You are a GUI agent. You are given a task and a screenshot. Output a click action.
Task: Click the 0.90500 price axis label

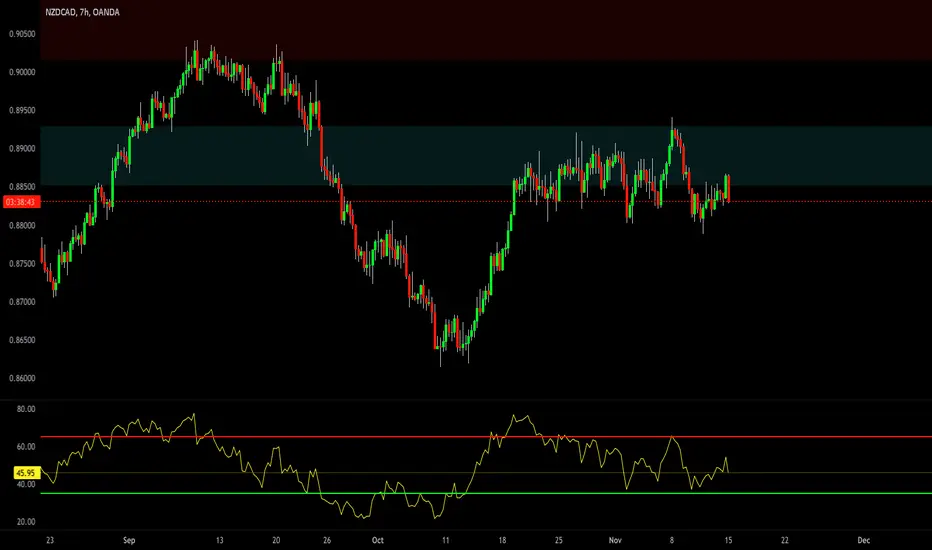[22, 34]
